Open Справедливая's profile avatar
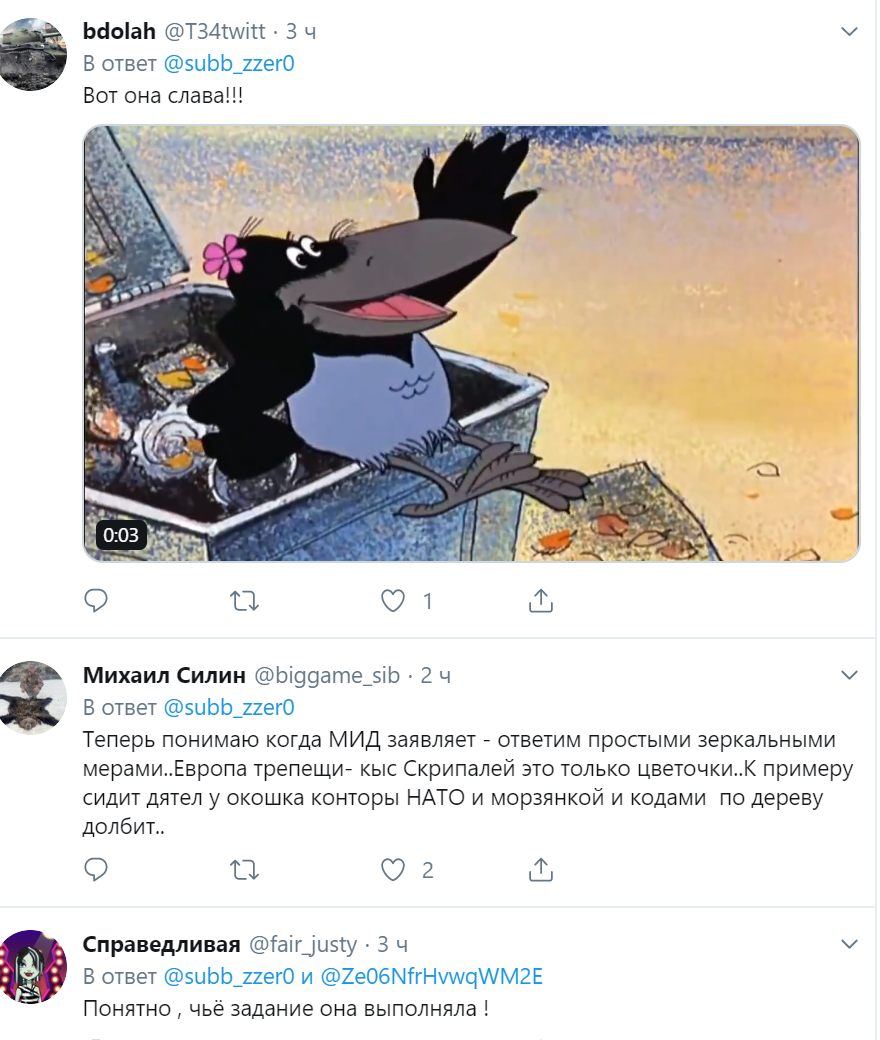The image size is (880, 1040). coord(32,966)
